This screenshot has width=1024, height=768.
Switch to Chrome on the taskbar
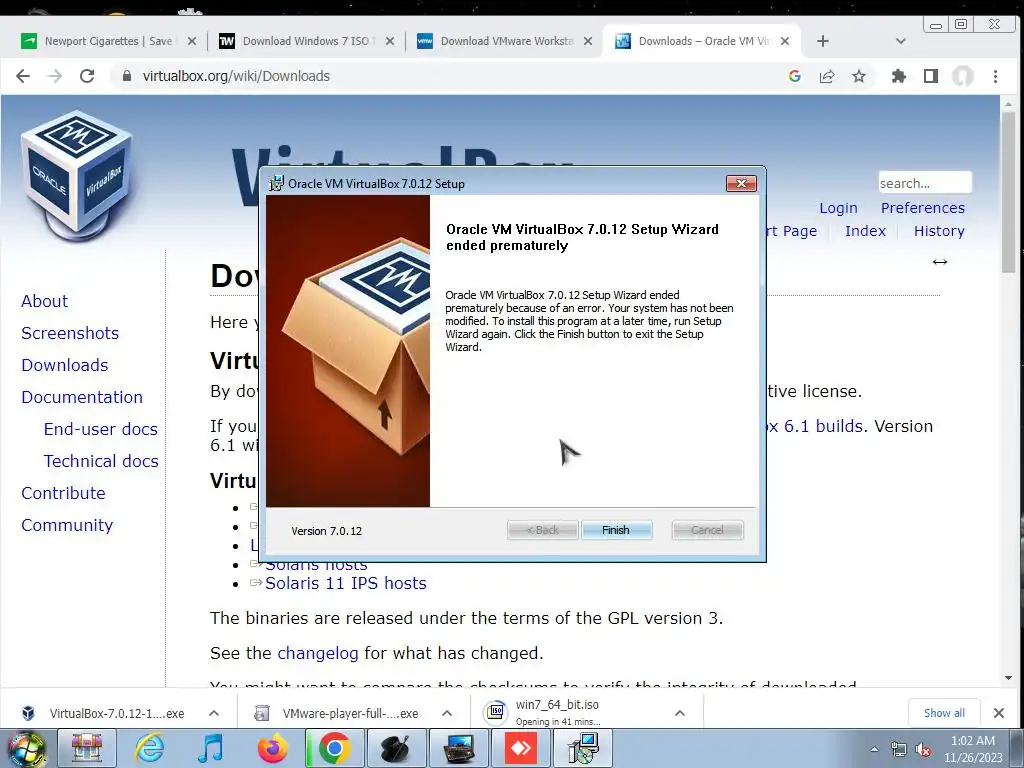pyautogui.click(x=334, y=748)
